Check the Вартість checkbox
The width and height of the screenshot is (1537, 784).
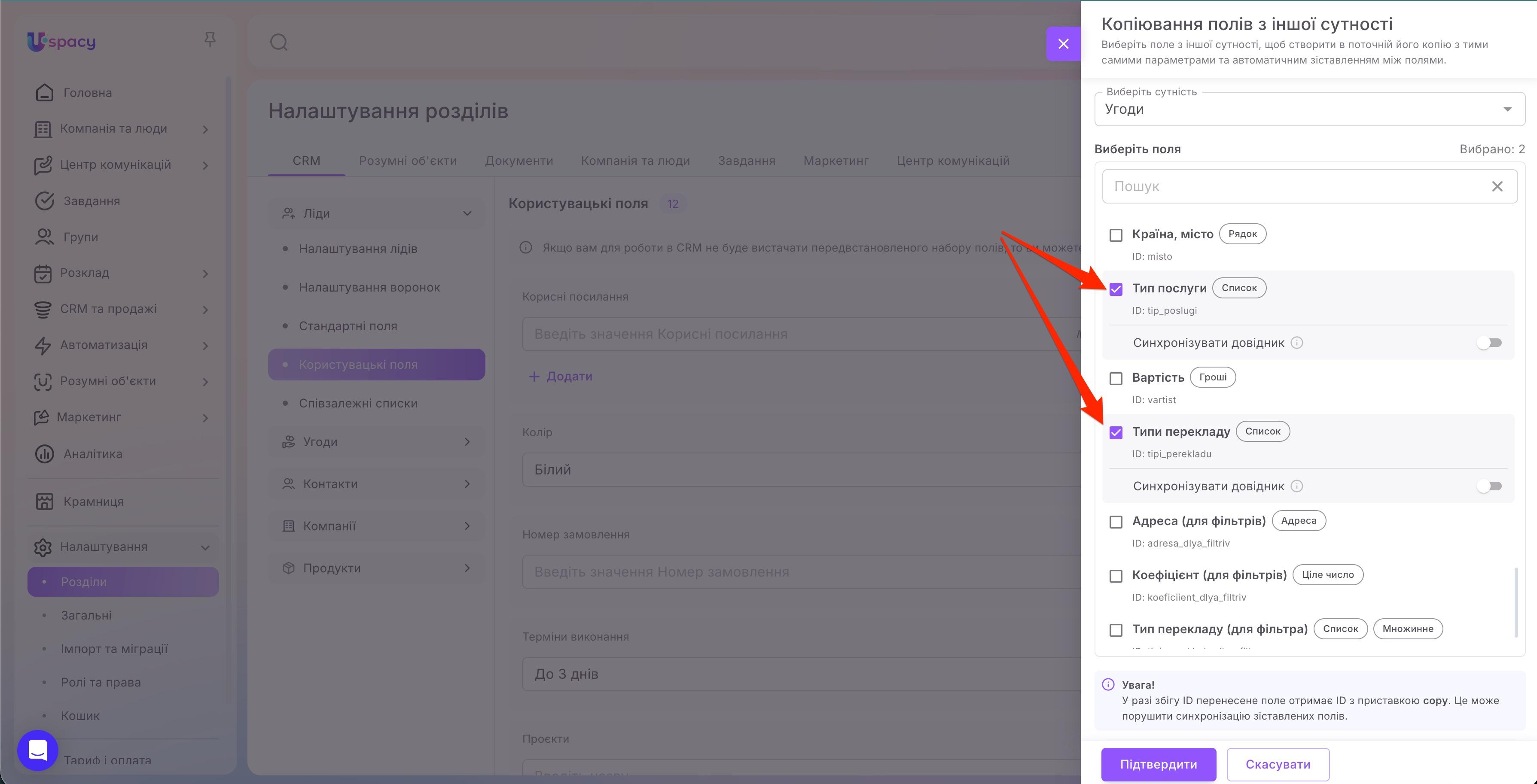tap(1116, 379)
